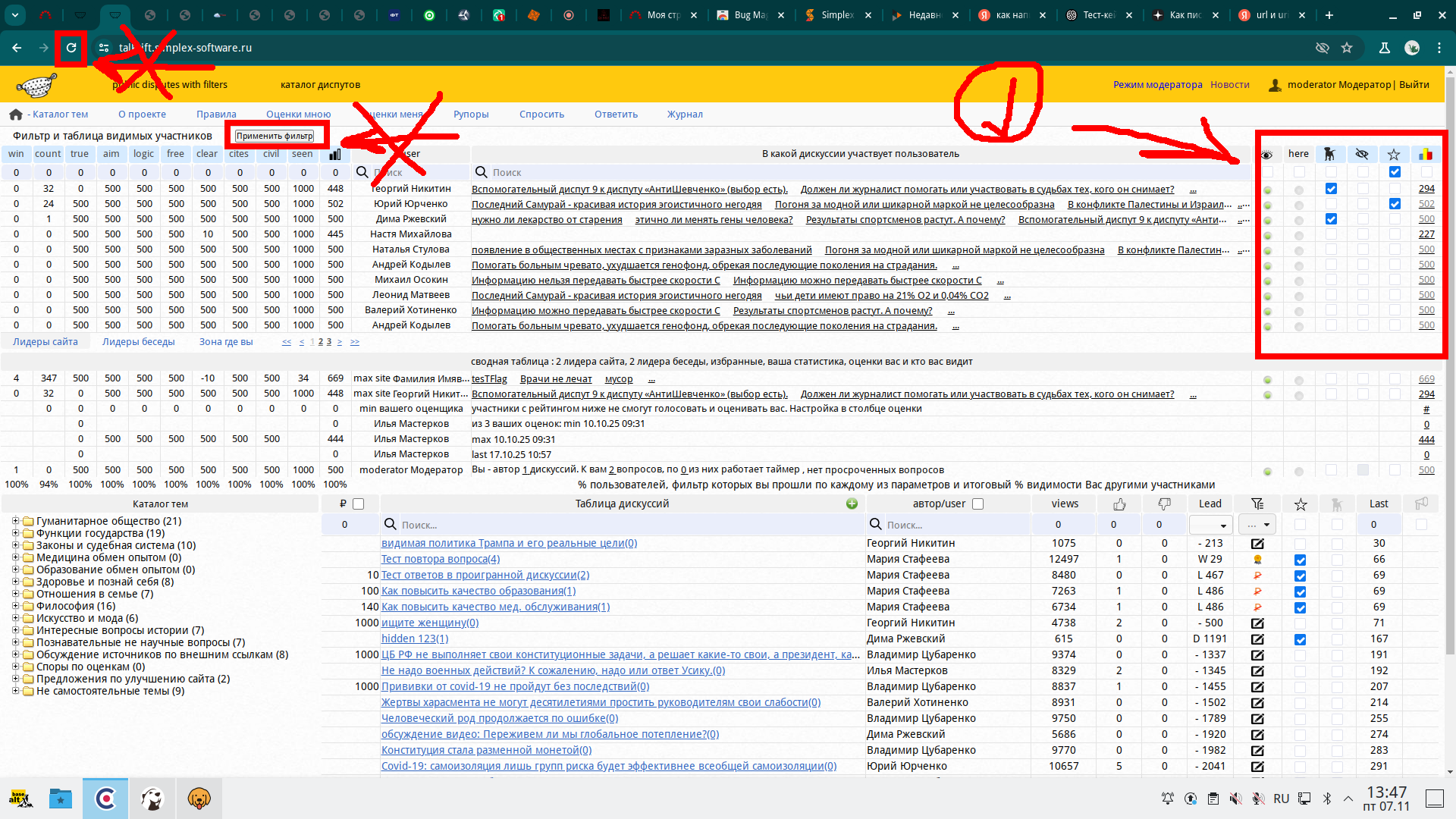Uncheck the star filter checkbox in users table
The width and height of the screenshot is (1456, 819).
point(1395,172)
